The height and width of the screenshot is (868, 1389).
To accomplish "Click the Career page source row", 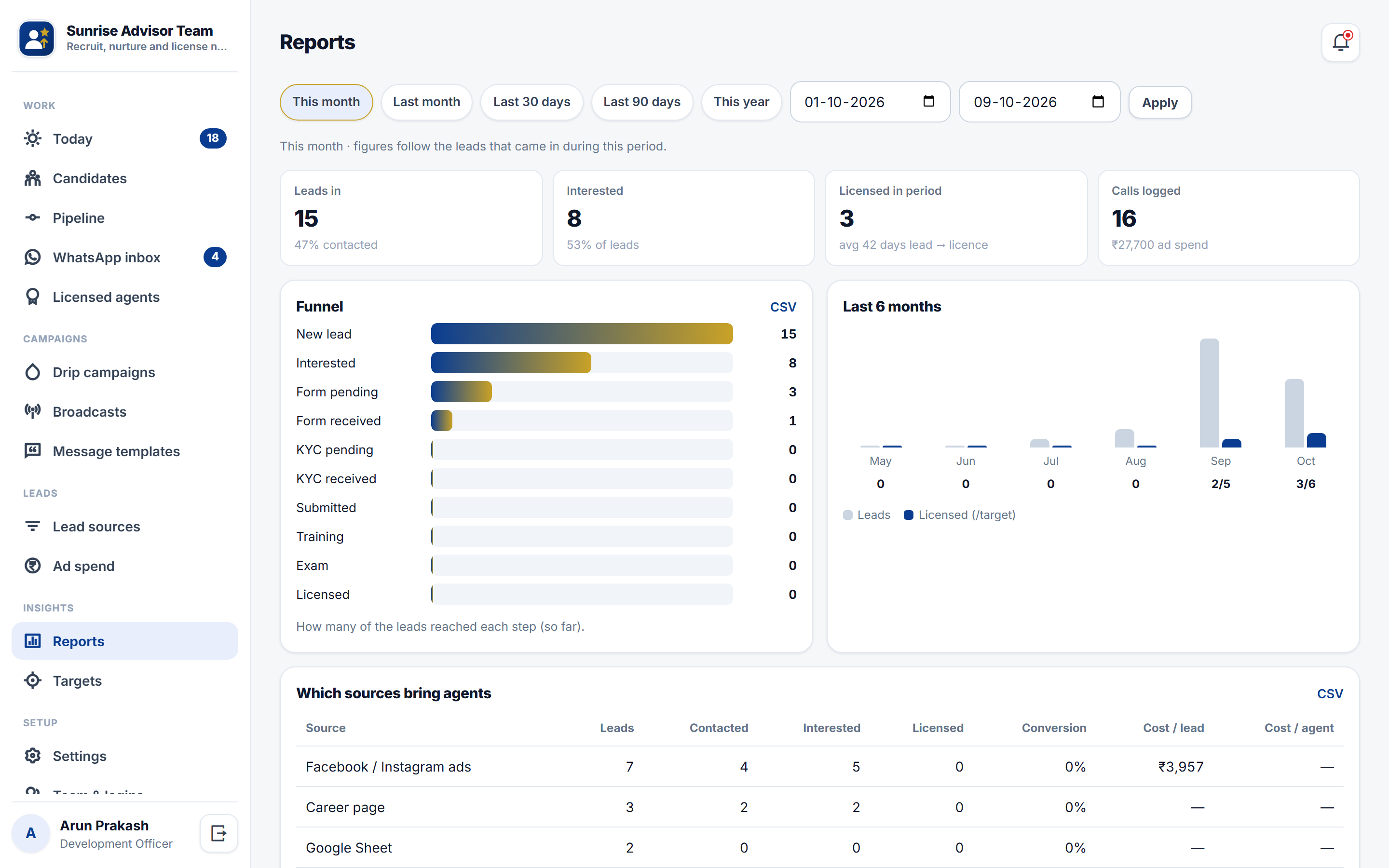I will click(x=819, y=807).
